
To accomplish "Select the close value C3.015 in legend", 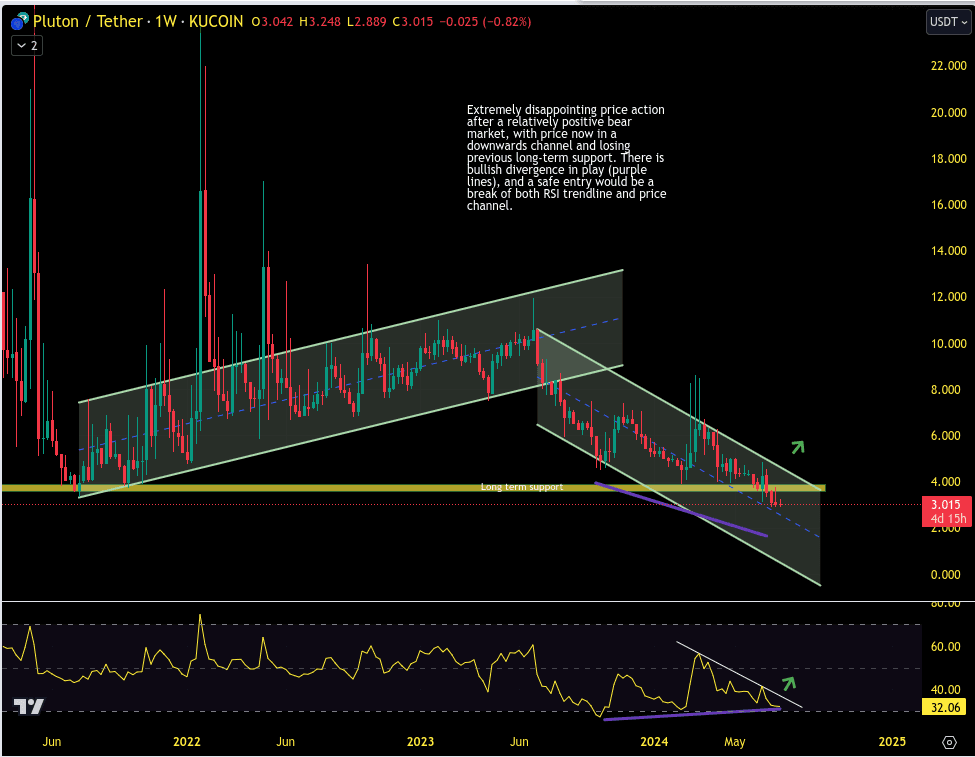I will (x=413, y=22).
